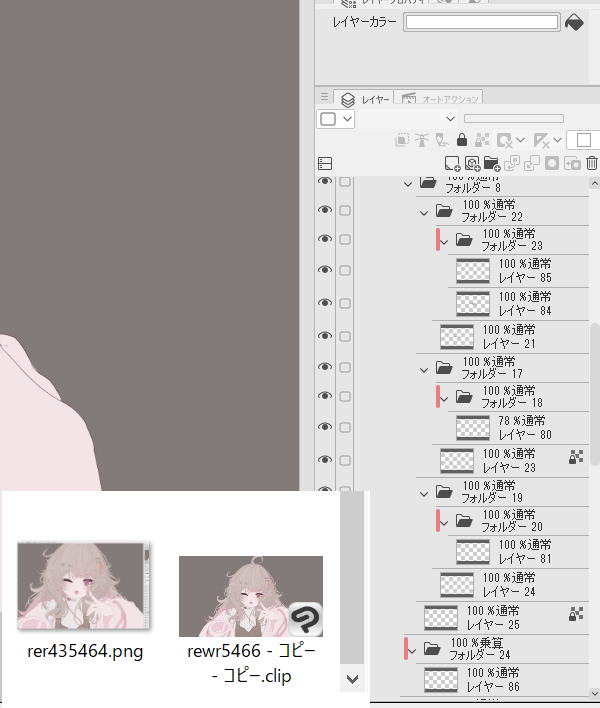
Task: Hide レイヤー 85 with eye icon
Action: pyautogui.click(x=325, y=270)
